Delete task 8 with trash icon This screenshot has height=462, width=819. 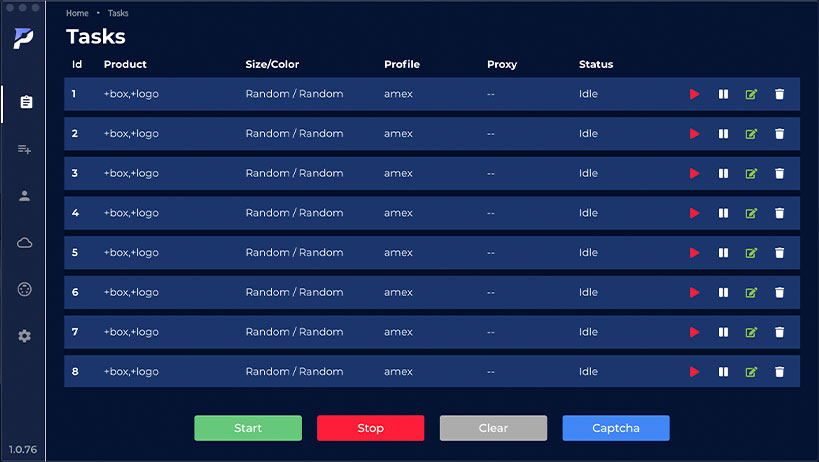(779, 372)
